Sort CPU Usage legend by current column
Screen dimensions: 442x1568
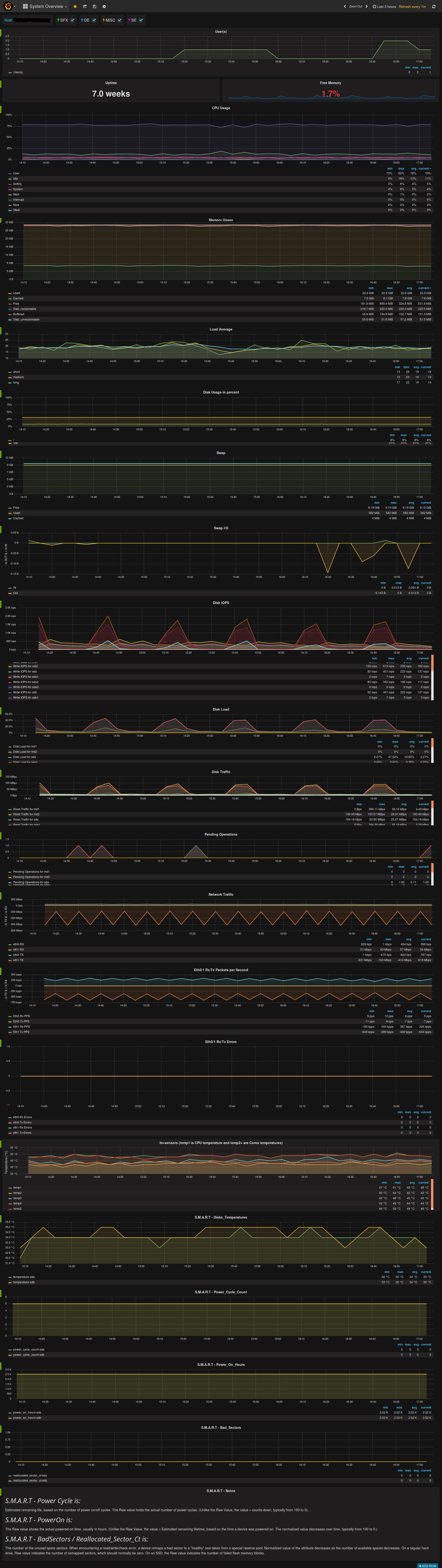(x=425, y=169)
